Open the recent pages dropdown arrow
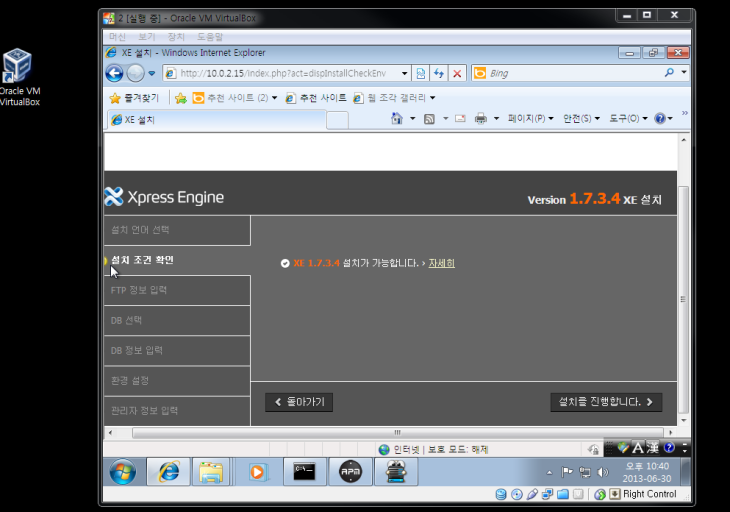Image resolution: width=730 pixels, height=512 pixels. (x=152, y=73)
